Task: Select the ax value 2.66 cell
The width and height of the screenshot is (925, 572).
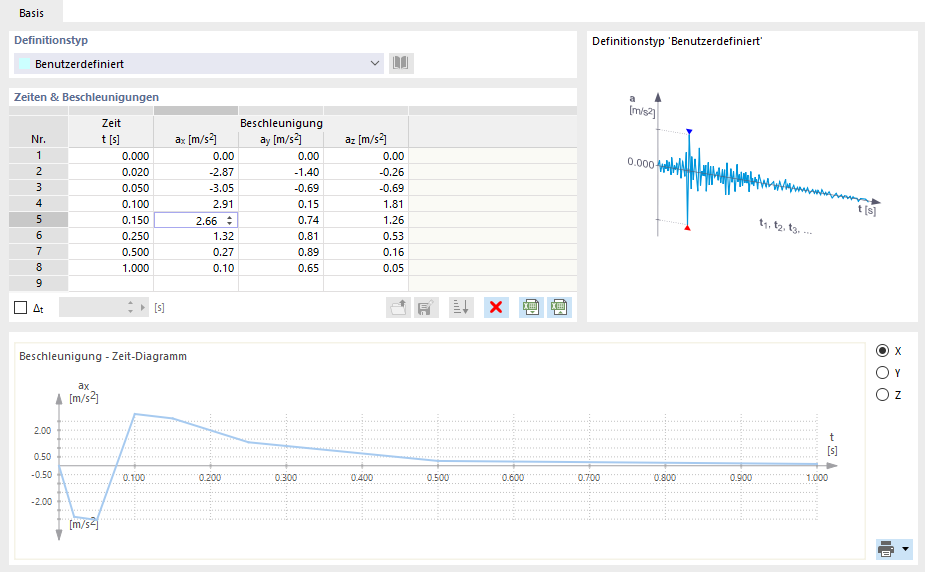Action: point(196,220)
